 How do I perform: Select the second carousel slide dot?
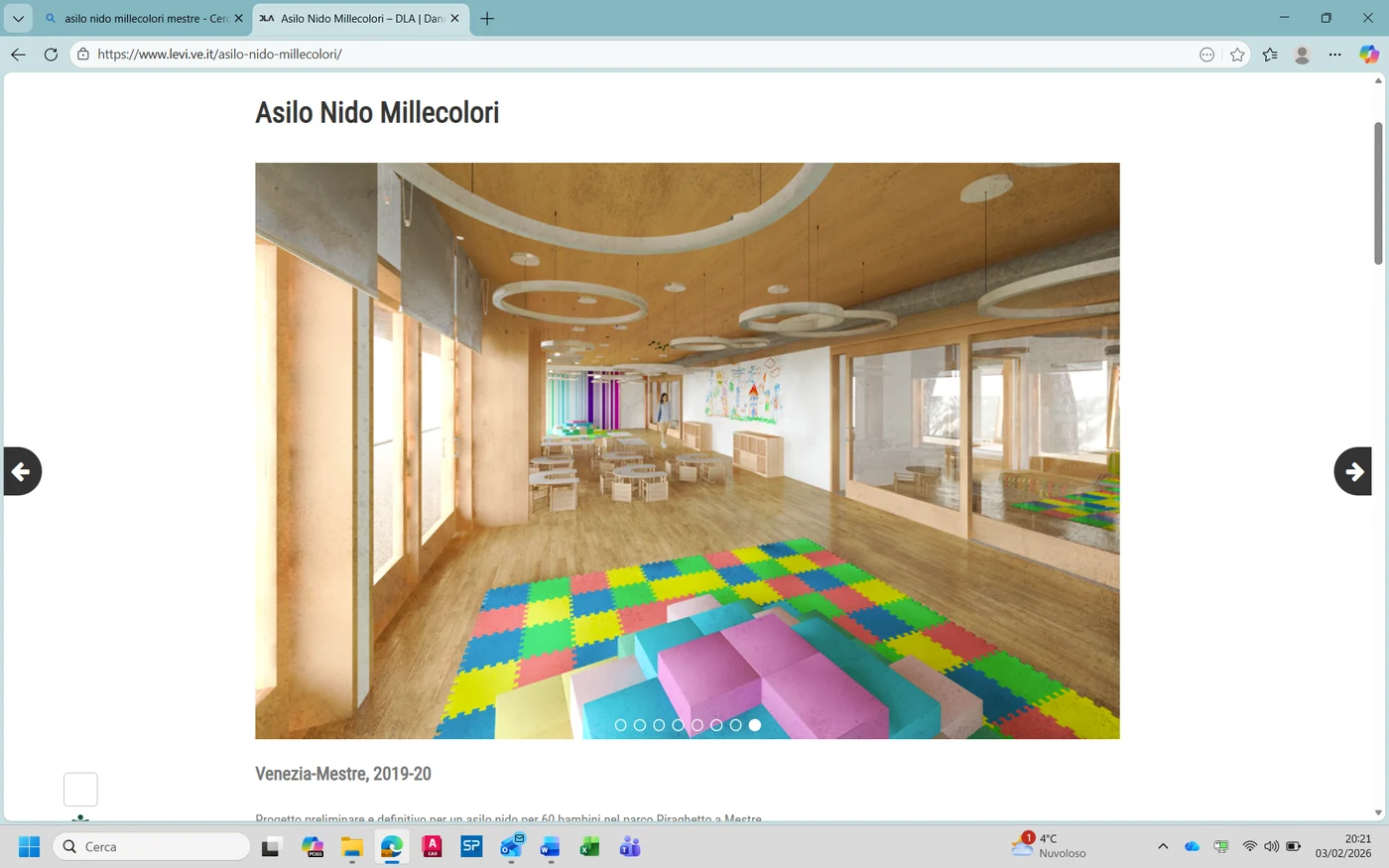click(x=640, y=725)
